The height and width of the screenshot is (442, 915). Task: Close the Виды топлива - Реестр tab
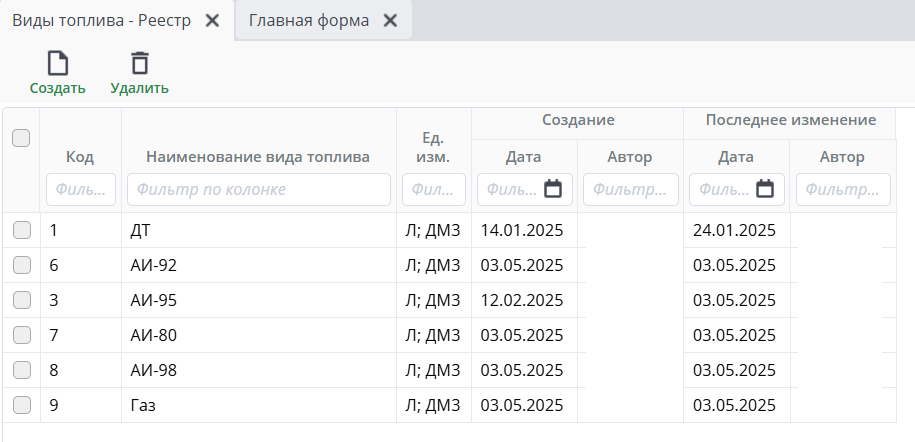212,20
